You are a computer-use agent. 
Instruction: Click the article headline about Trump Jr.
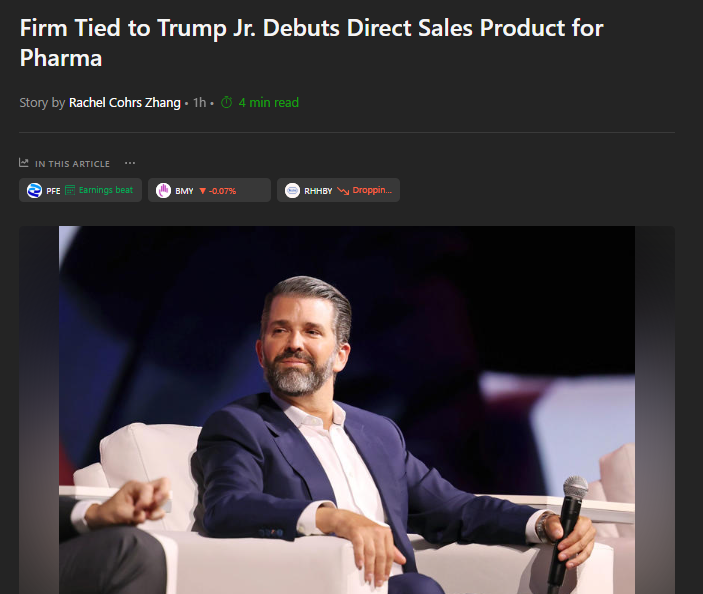[x=311, y=43]
